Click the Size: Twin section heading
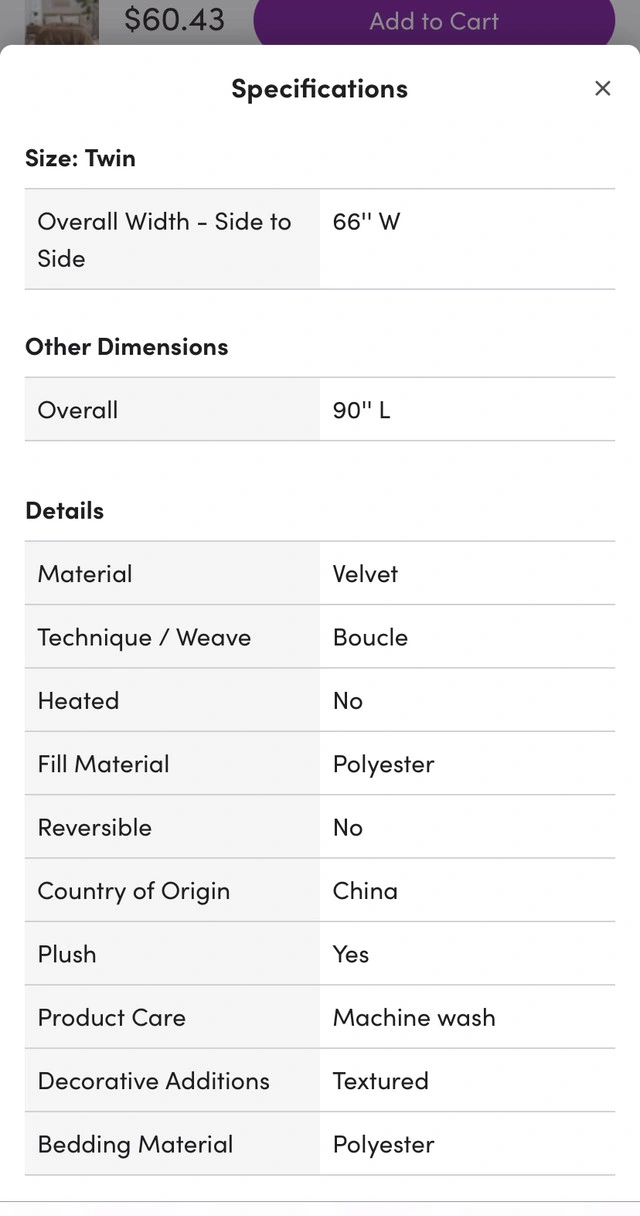640x1216 pixels. [80, 158]
